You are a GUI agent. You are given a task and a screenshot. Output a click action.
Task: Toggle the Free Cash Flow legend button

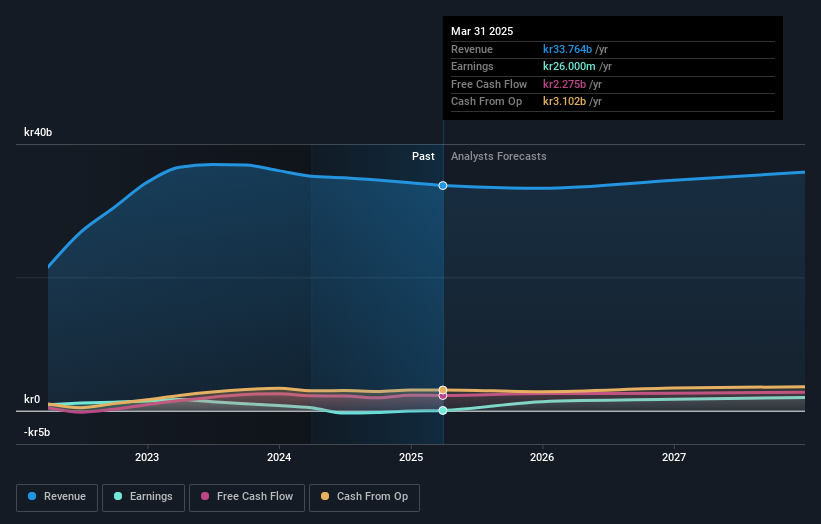tap(247, 497)
